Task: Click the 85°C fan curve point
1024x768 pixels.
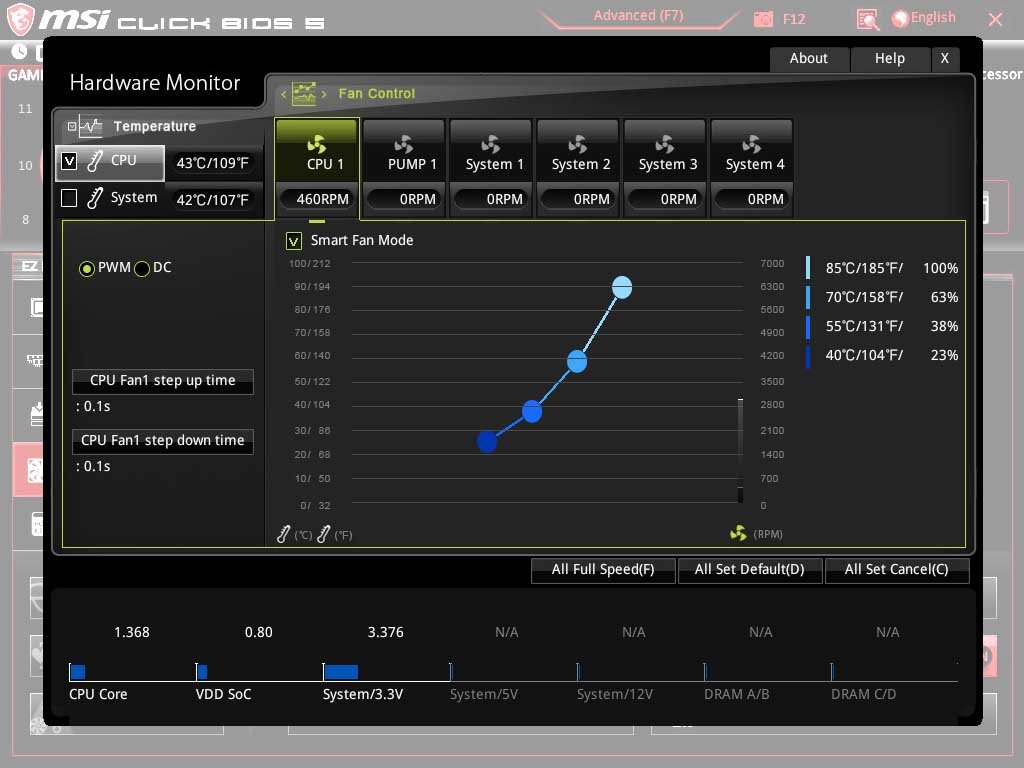Action: coord(622,287)
